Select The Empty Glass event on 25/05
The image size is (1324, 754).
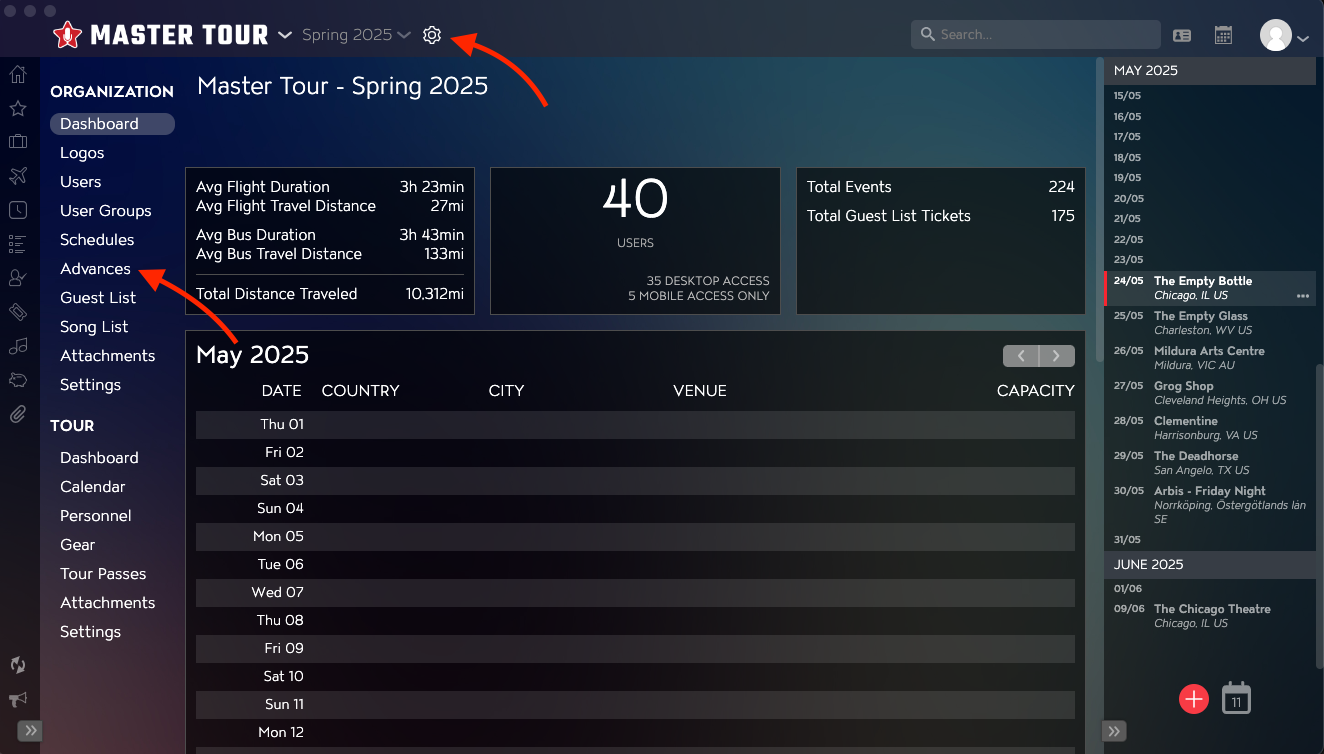pos(1210,323)
